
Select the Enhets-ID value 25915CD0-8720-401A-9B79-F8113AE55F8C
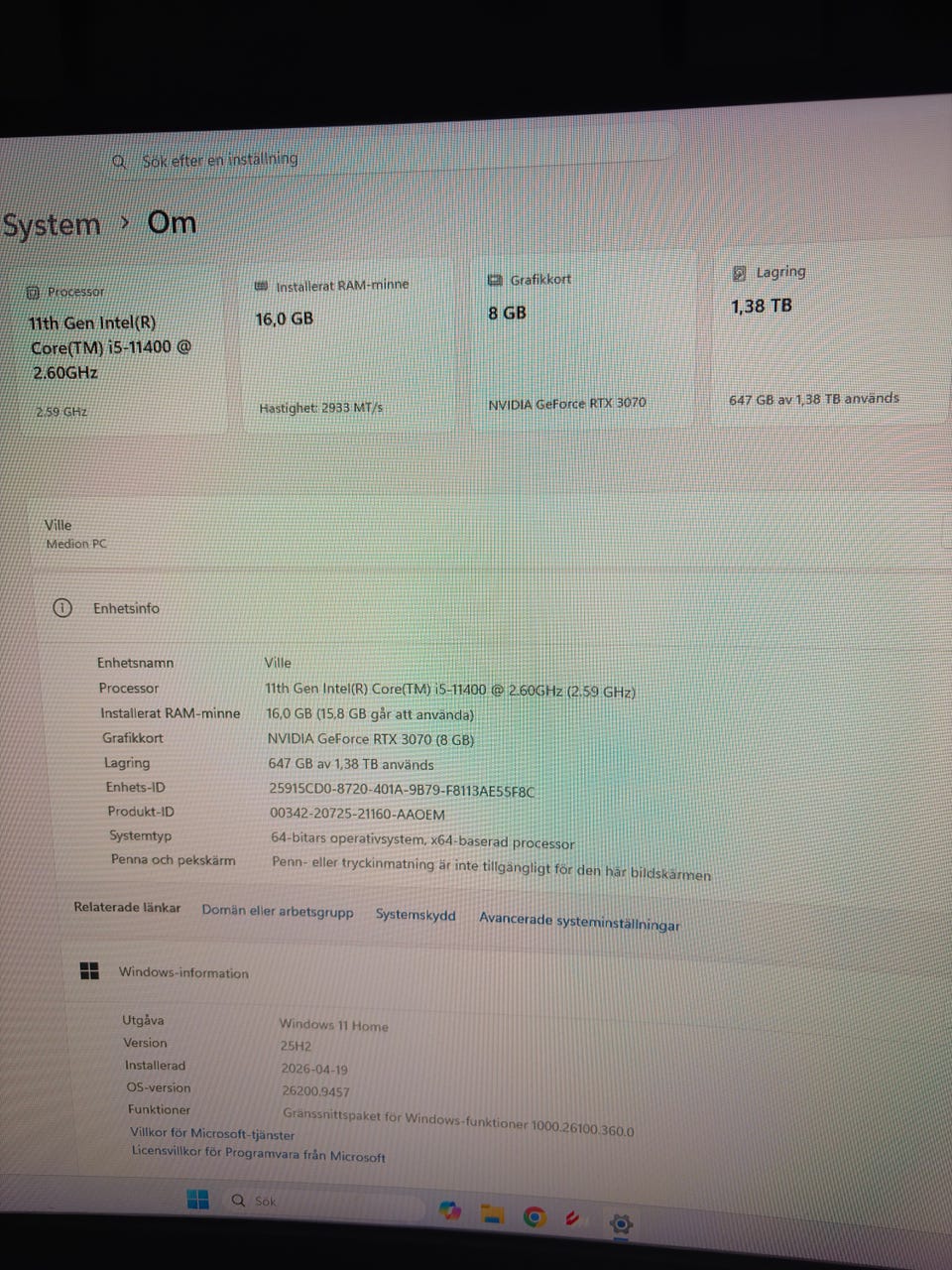[402, 791]
